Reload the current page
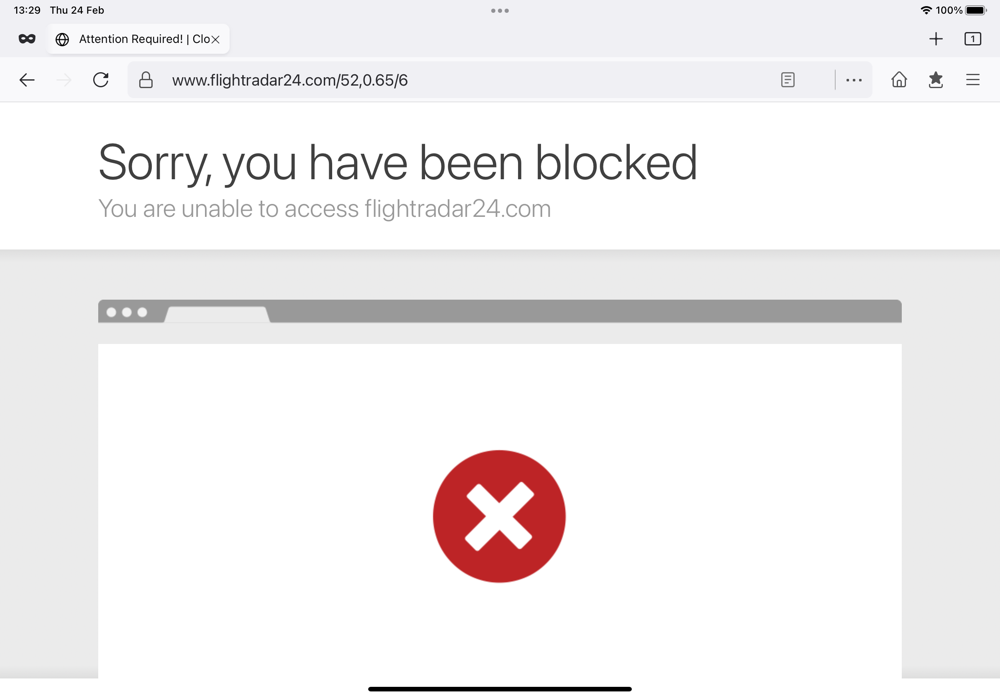The width and height of the screenshot is (1000, 698). point(101,80)
